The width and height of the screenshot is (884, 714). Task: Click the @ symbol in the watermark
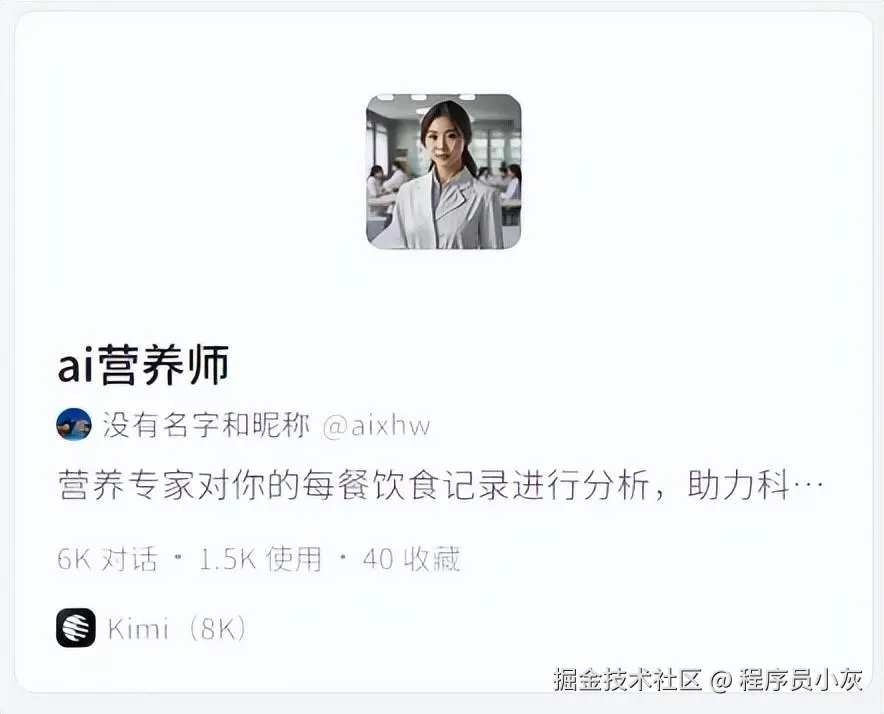[x=721, y=681]
